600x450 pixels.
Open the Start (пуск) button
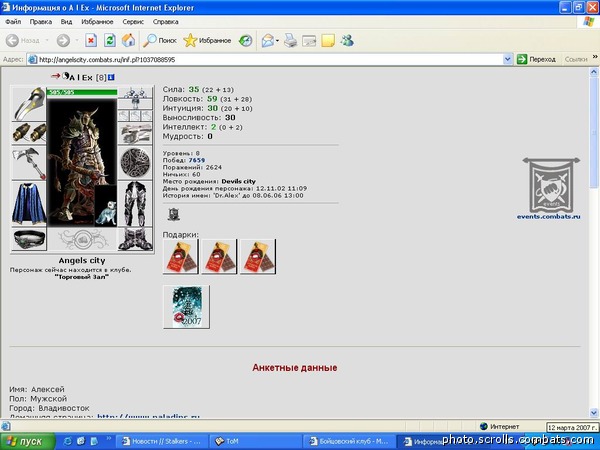[28, 441]
